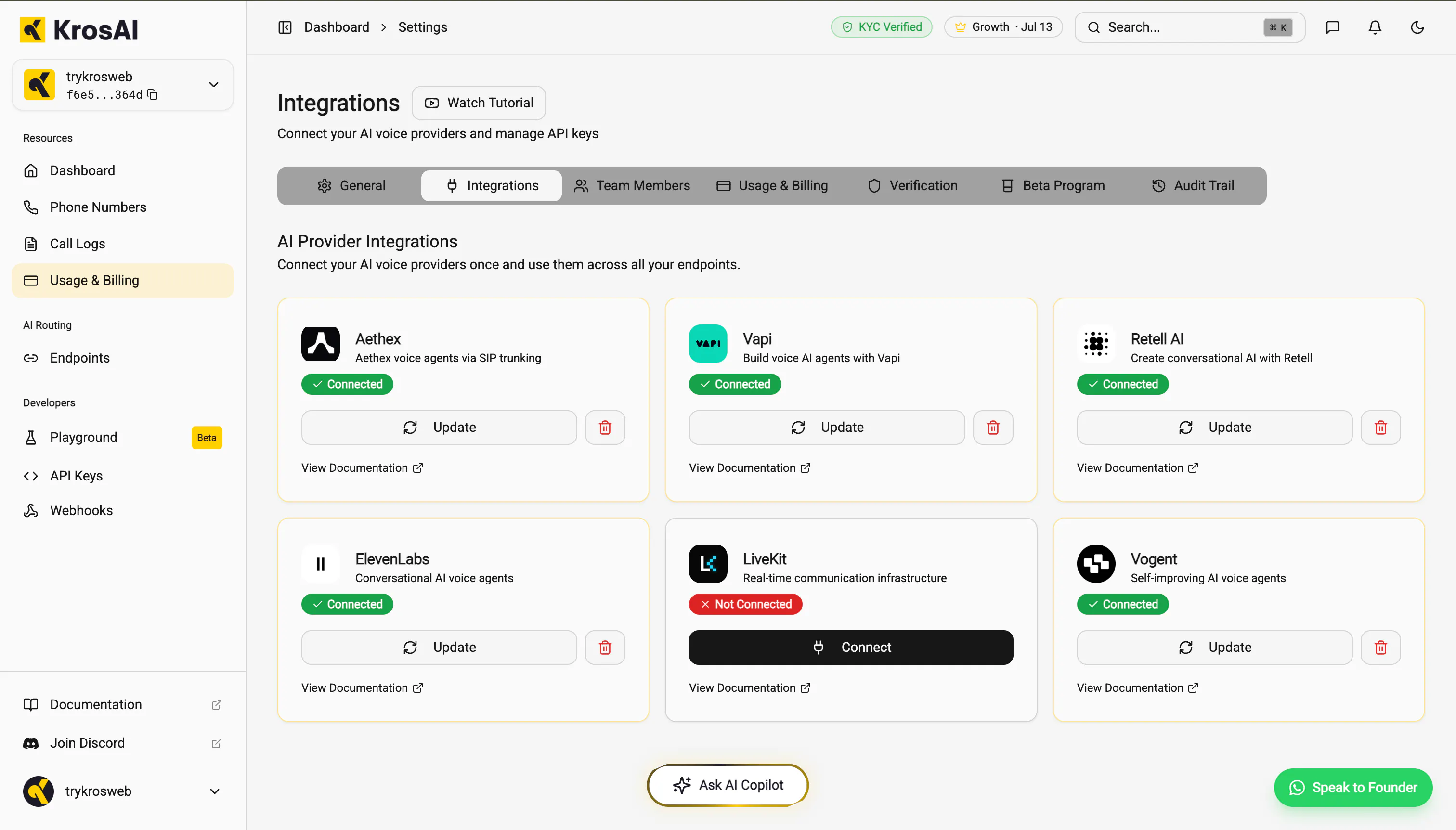This screenshot has height=830, width=1456.
Task: Select the Integrations tab
Action: (x=492, y=186)
